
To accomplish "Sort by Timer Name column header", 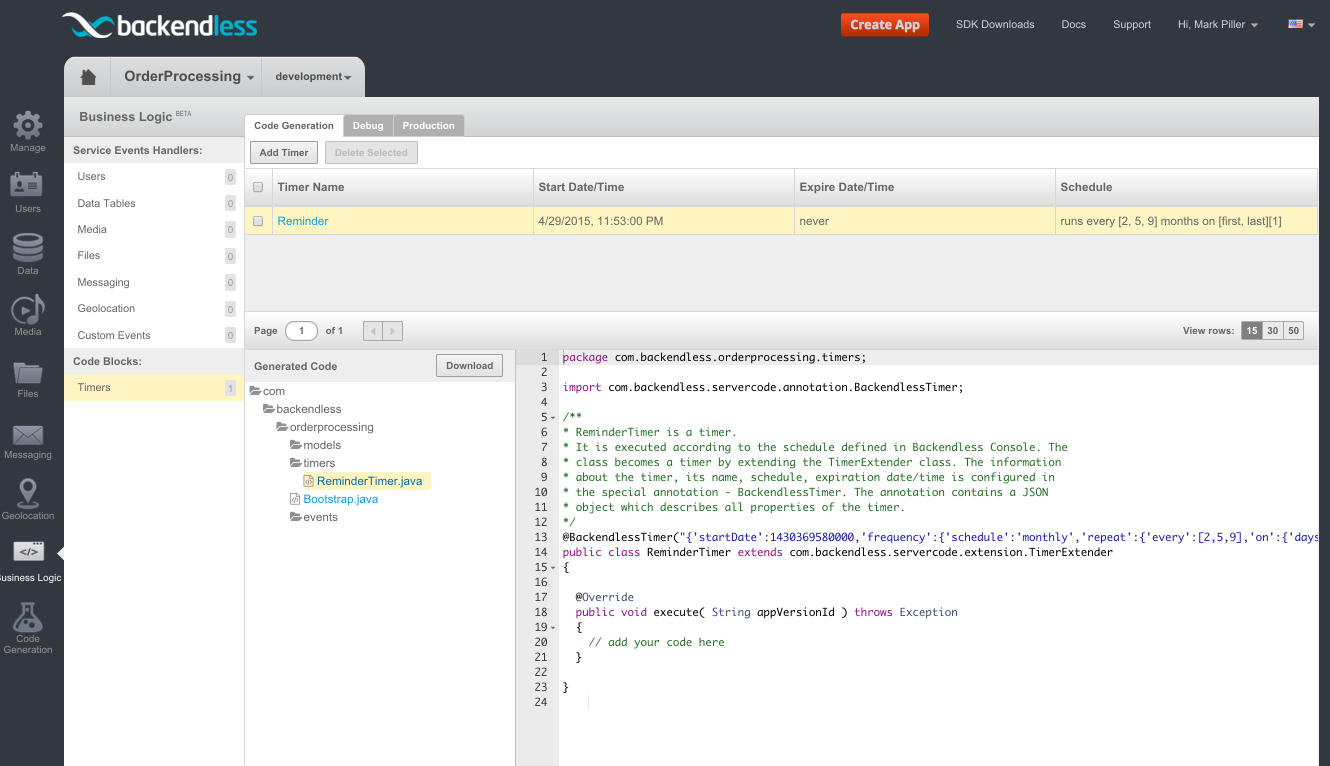I will (402, 187).
